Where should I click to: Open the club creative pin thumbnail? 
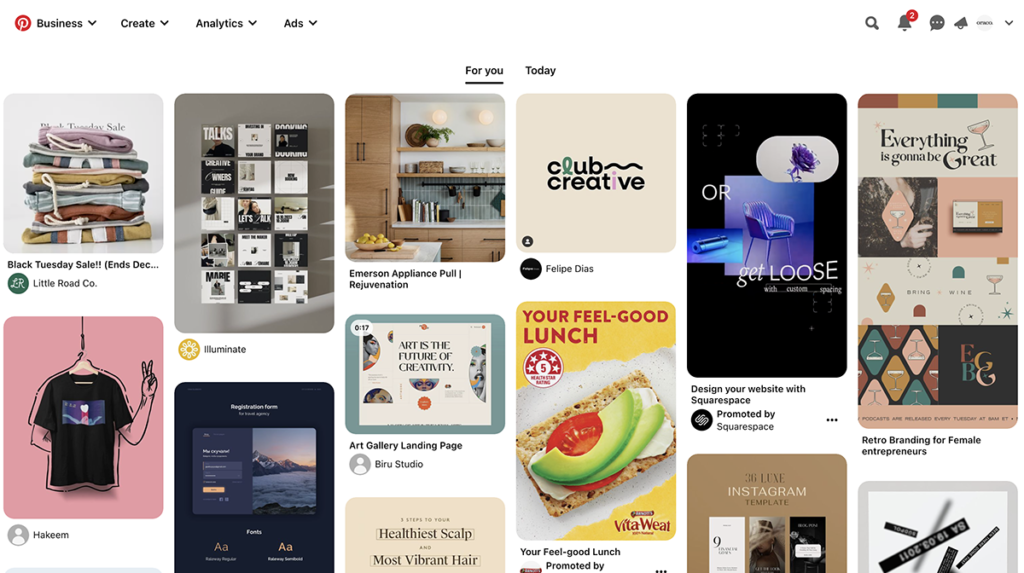tap(596, 173)
